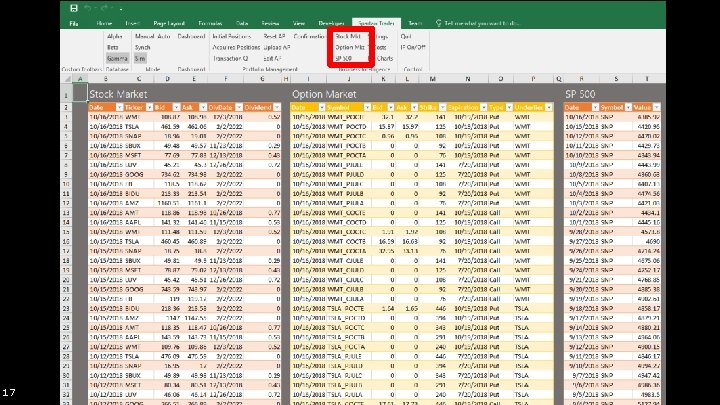Screen dimensions: 720x405
Task: Toggle the Gamma database button
Action: coord(117,58)
